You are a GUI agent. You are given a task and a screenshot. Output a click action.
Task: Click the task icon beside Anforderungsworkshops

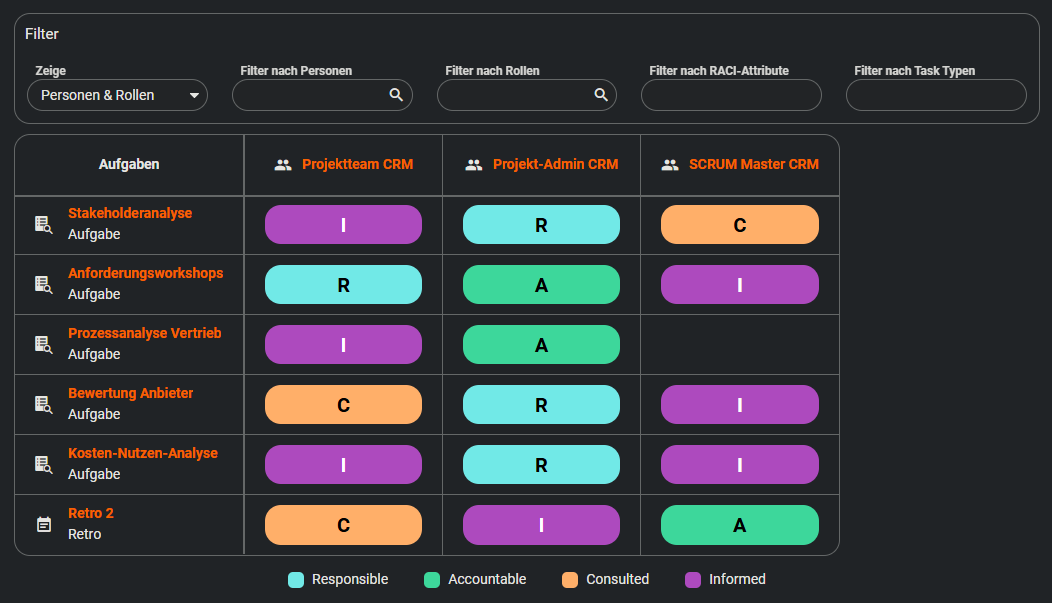(43, 284)
